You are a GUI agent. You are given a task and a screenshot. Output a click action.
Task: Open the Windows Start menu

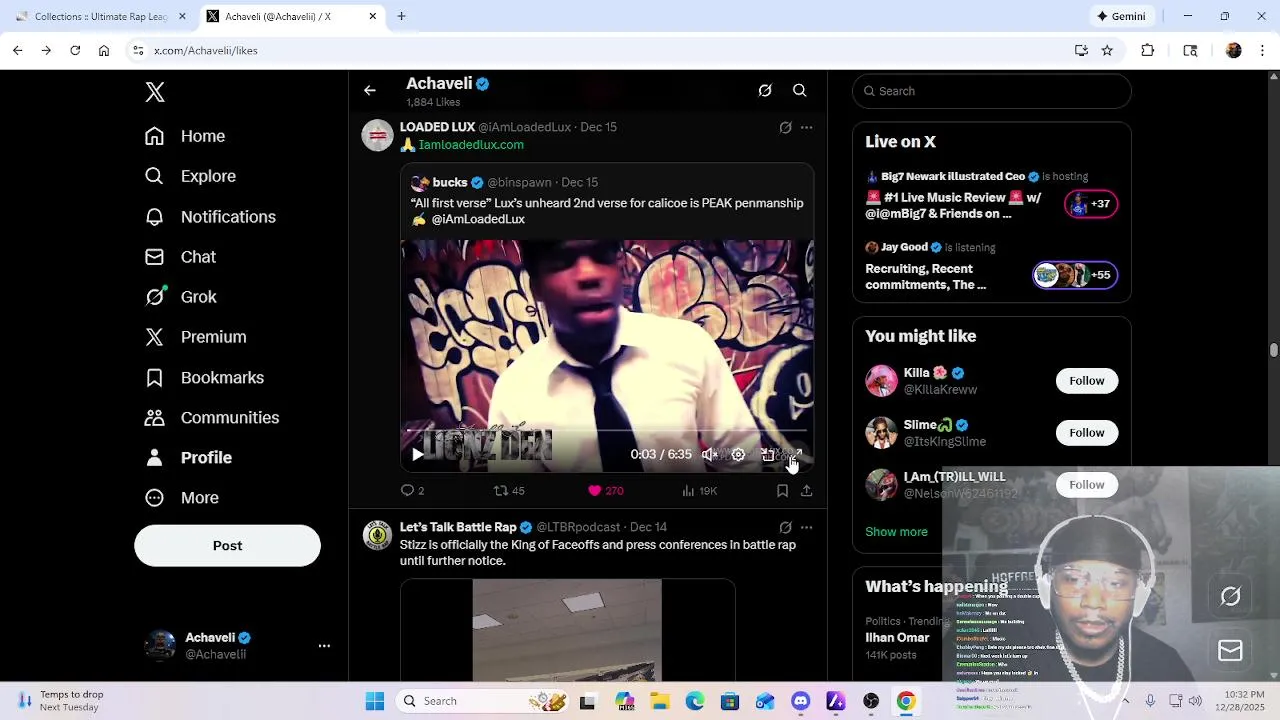pyautogui.click(x=375, y=701)
